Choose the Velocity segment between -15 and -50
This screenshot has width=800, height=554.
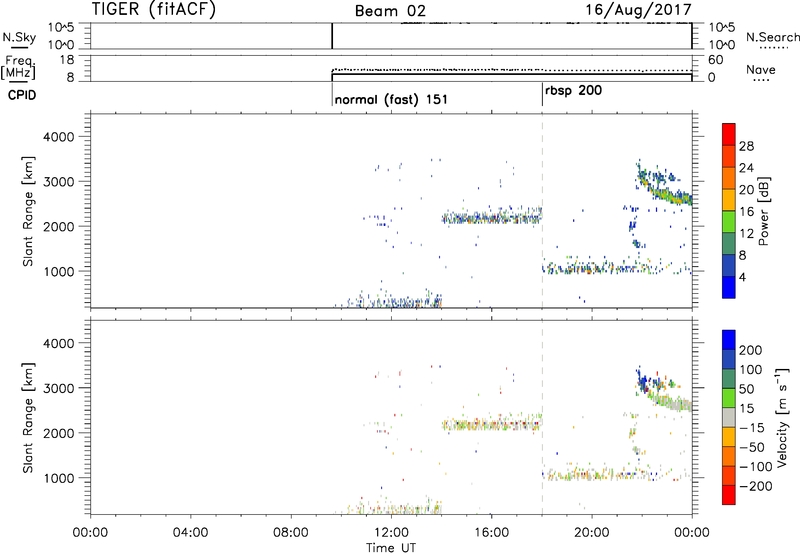729,437
